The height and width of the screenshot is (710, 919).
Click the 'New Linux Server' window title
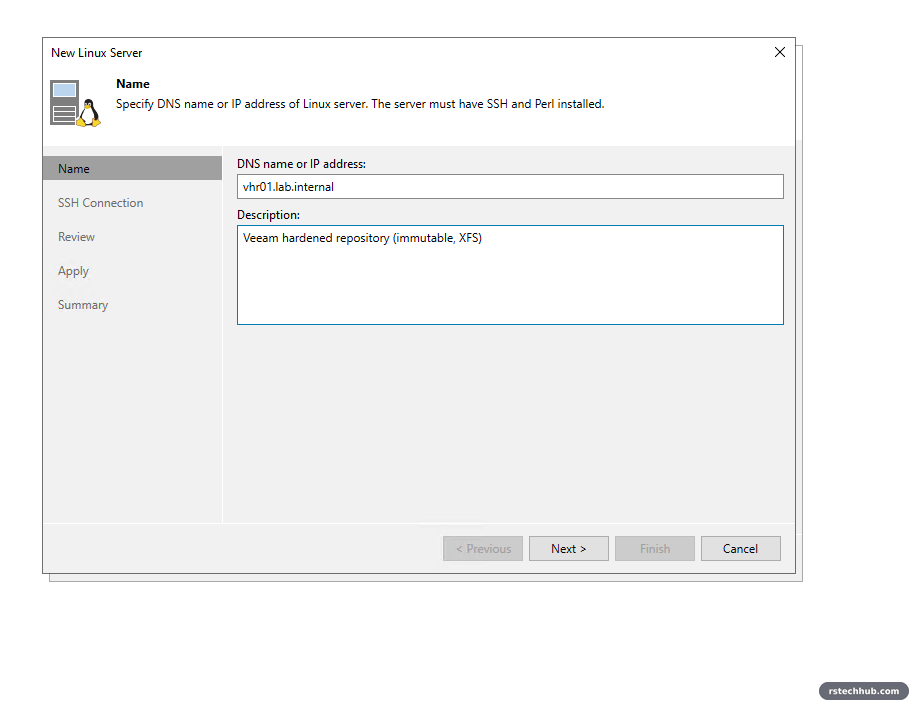click(97, 53)
